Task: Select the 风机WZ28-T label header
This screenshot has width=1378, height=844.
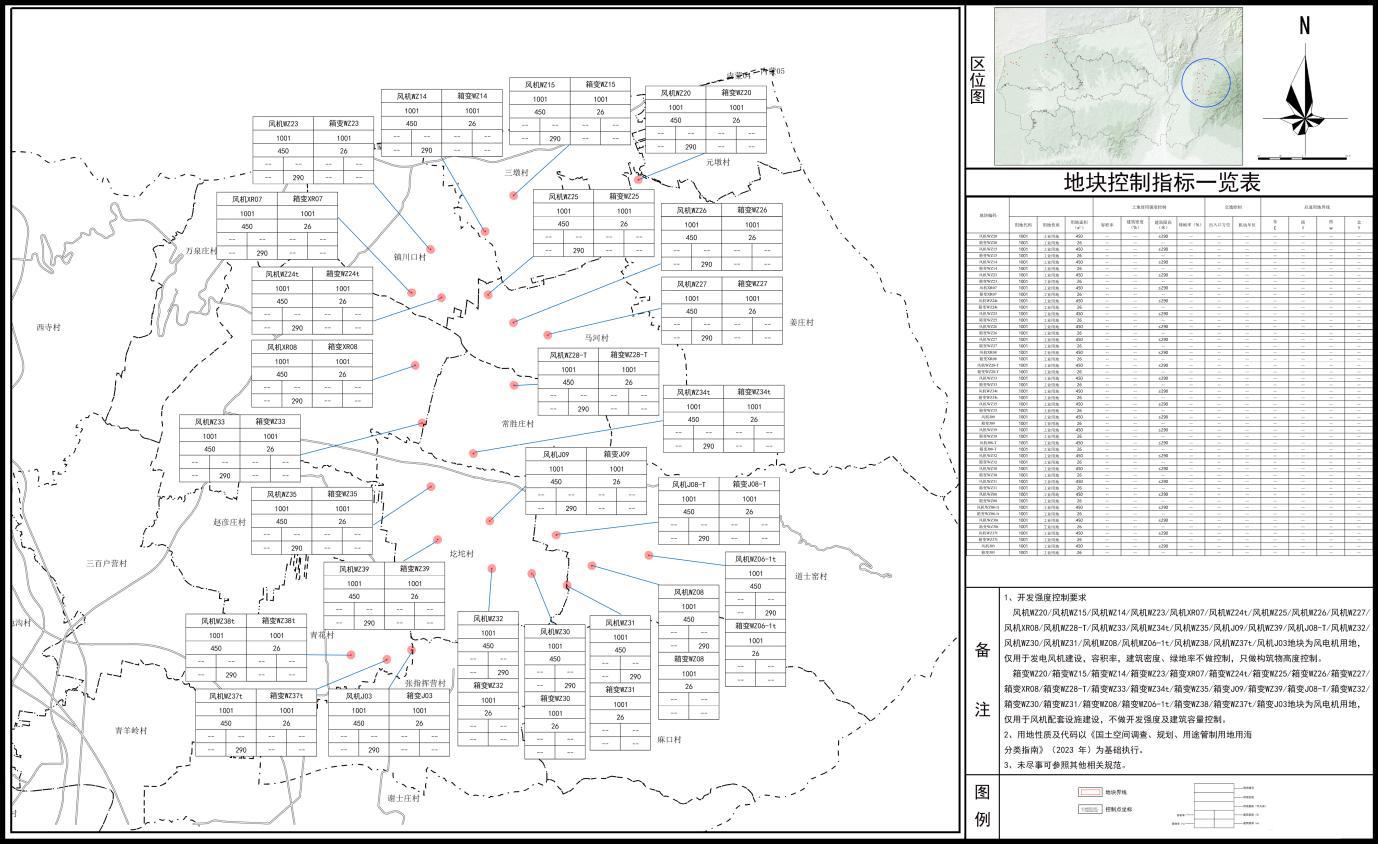Action: (568, 355)
